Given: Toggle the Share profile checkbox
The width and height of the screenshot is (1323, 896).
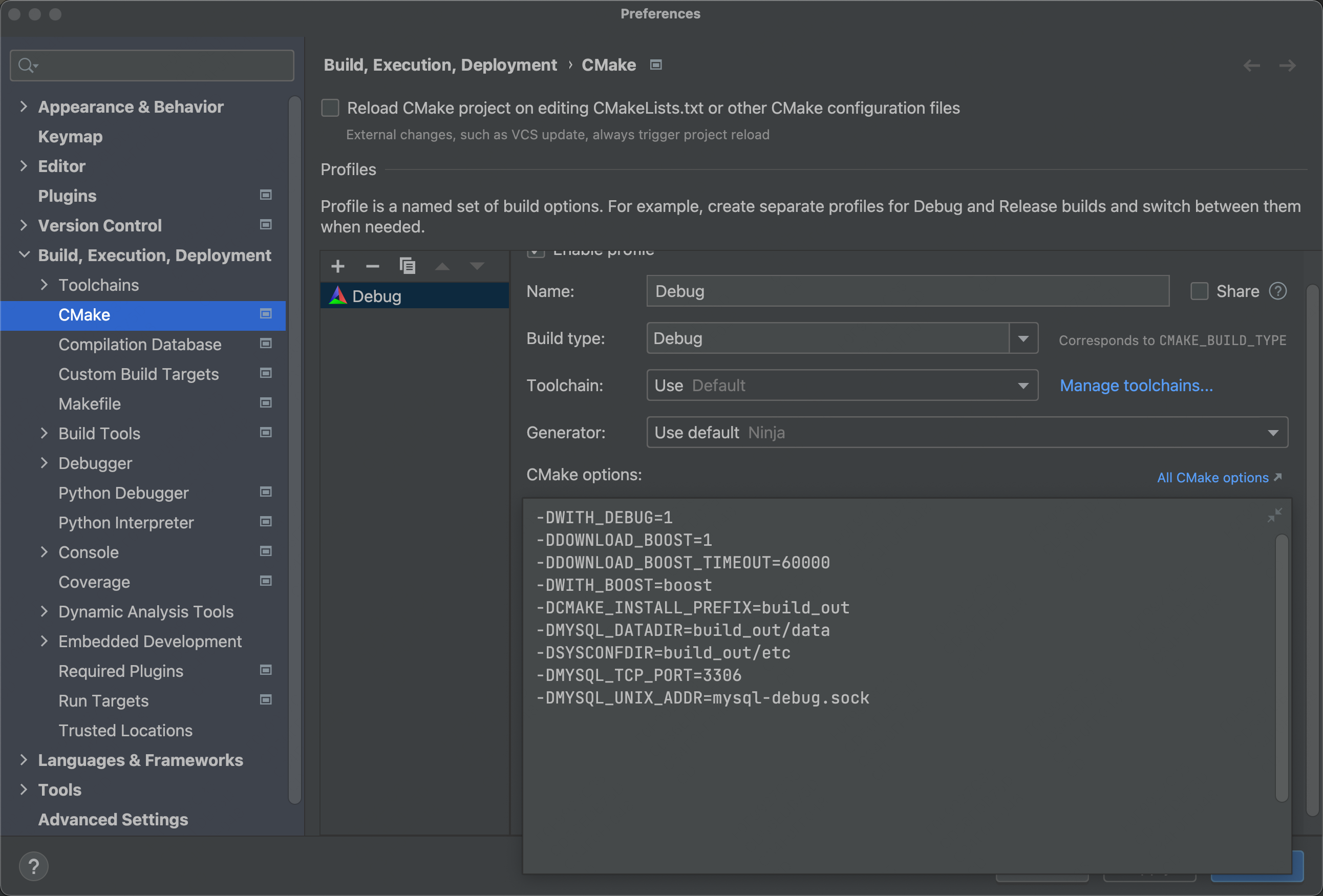Looking at the screenshot, I should click(1200, 291).
